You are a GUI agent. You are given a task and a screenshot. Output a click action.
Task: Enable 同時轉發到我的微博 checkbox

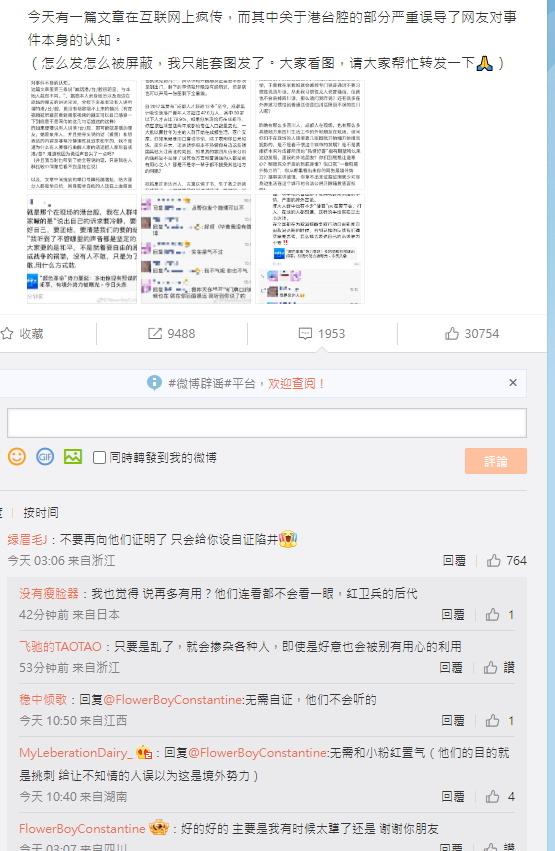pos(99,458)
